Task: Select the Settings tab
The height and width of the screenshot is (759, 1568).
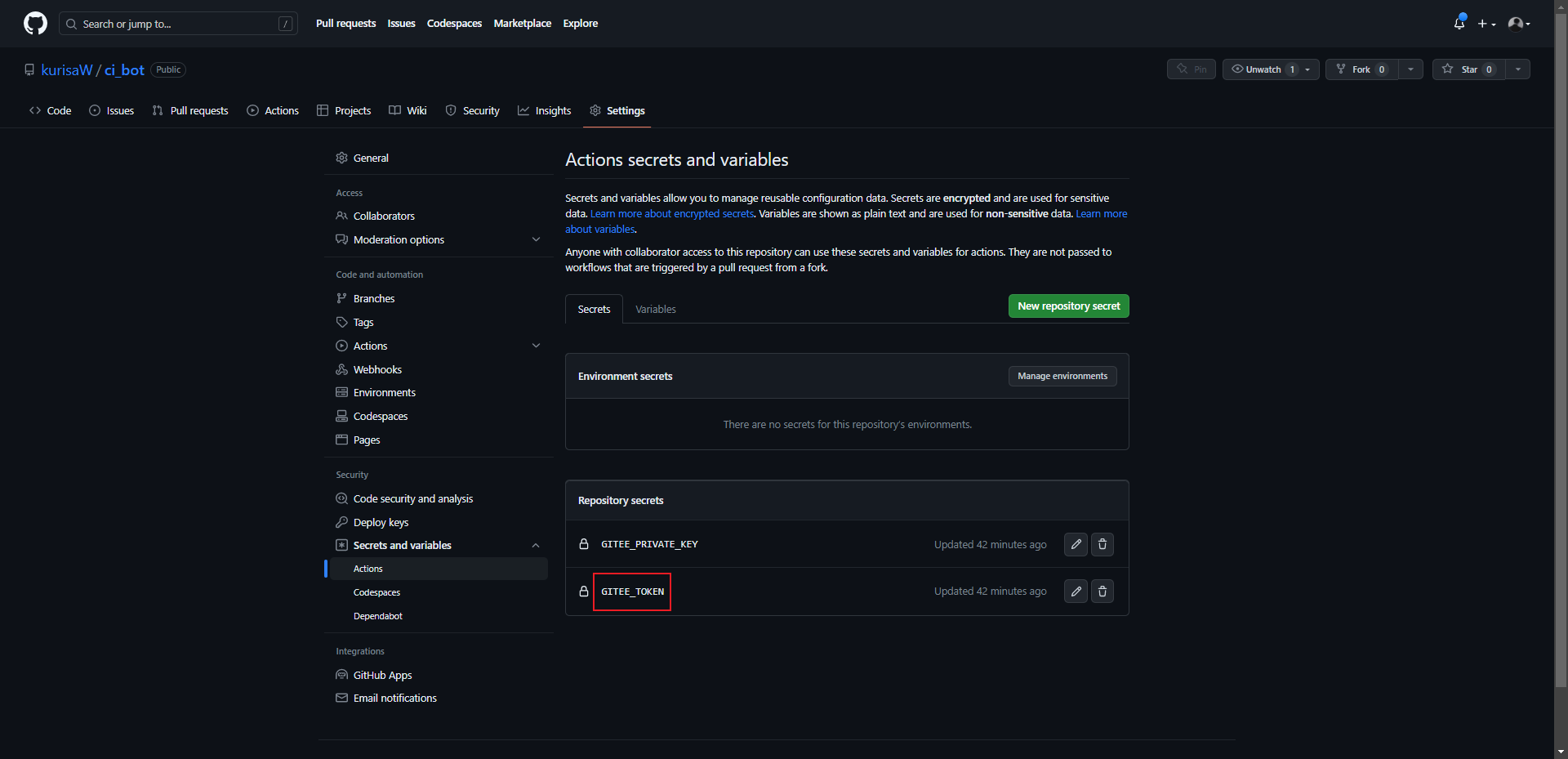Action: (x=617, y=111)
